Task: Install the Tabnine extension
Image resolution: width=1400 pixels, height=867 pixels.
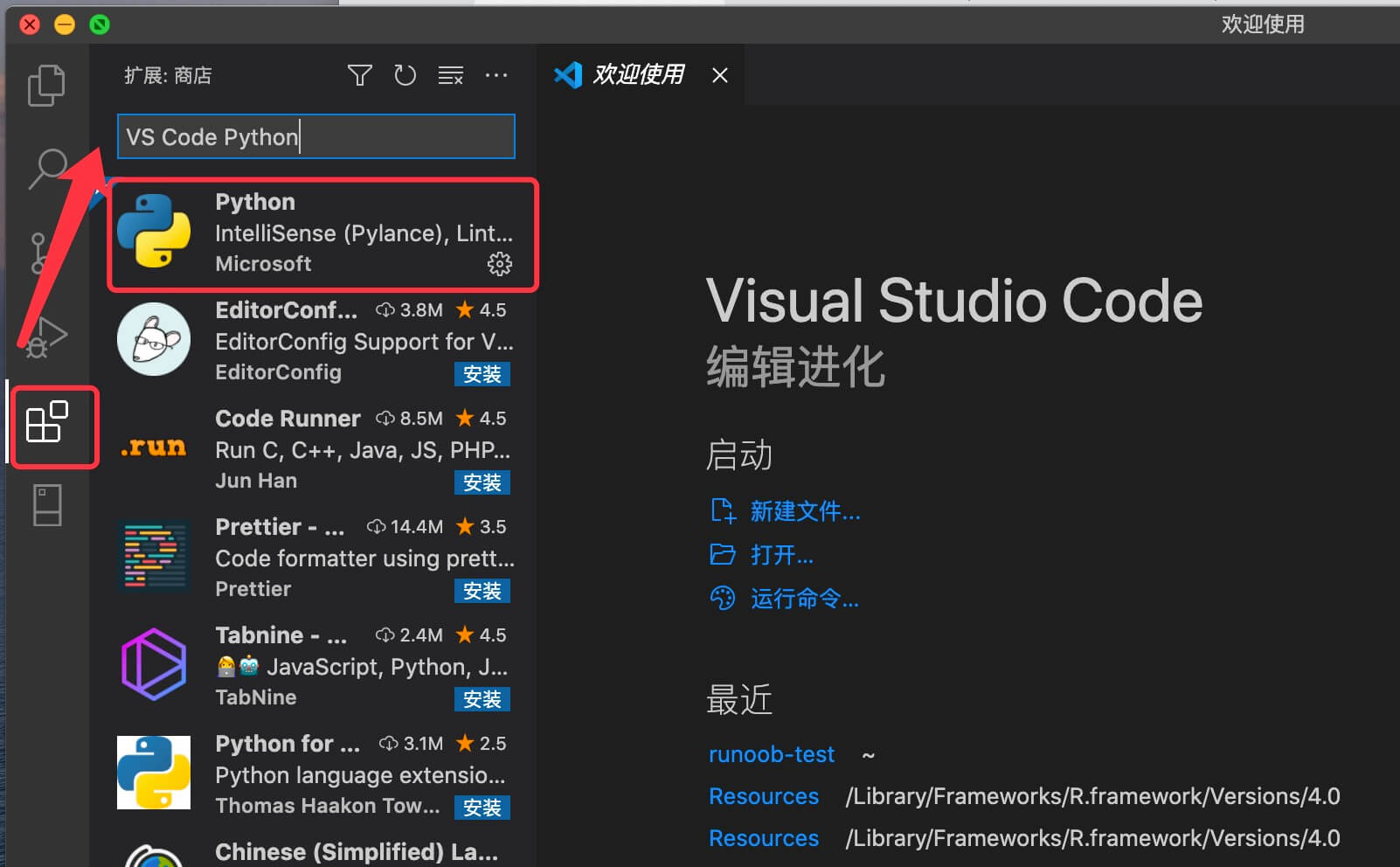Action: click(x=482, y=699)
